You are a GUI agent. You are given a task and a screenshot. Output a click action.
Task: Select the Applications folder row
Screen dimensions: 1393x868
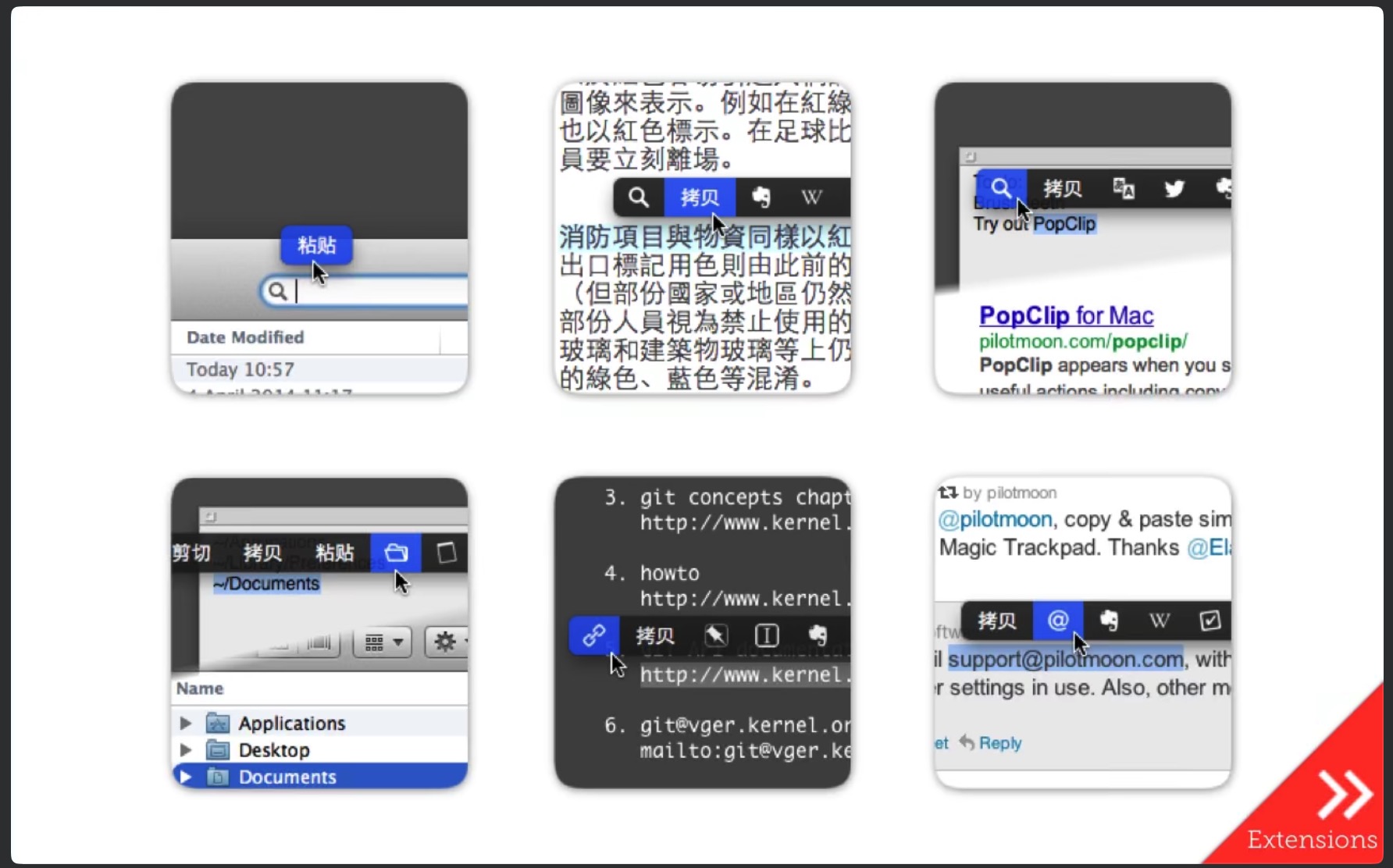tap(319, 723)
